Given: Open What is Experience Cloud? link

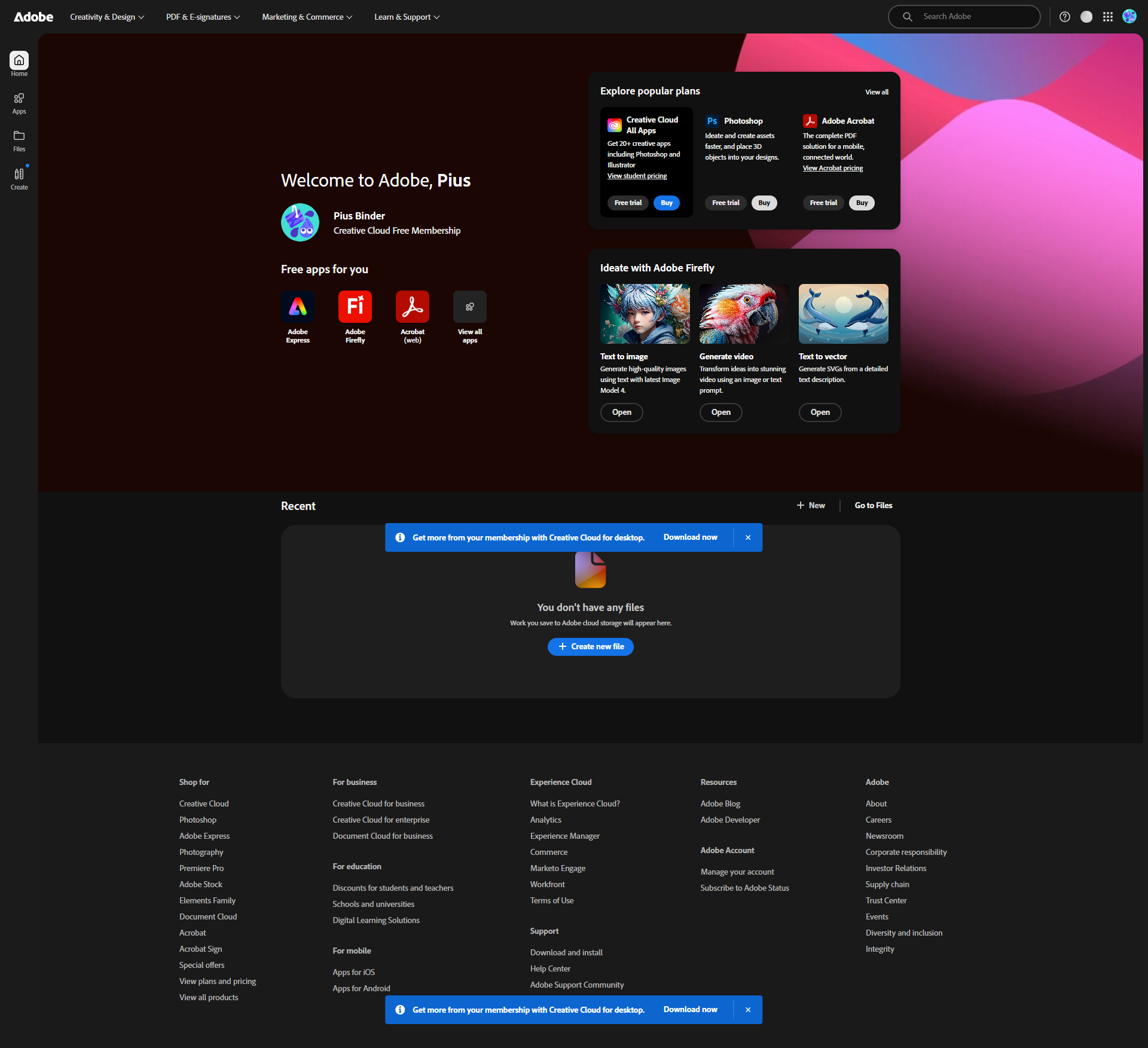Looking at the screenshot, I should pos(575,803).
